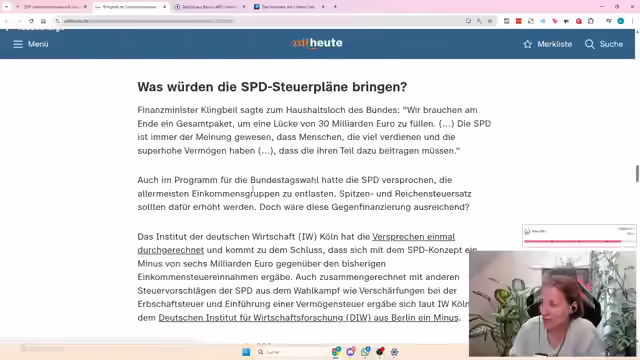Image resolution: width=640 pixels, height=360 pixels.
Task: Click the red square extension icon
Action: point(518,21)
